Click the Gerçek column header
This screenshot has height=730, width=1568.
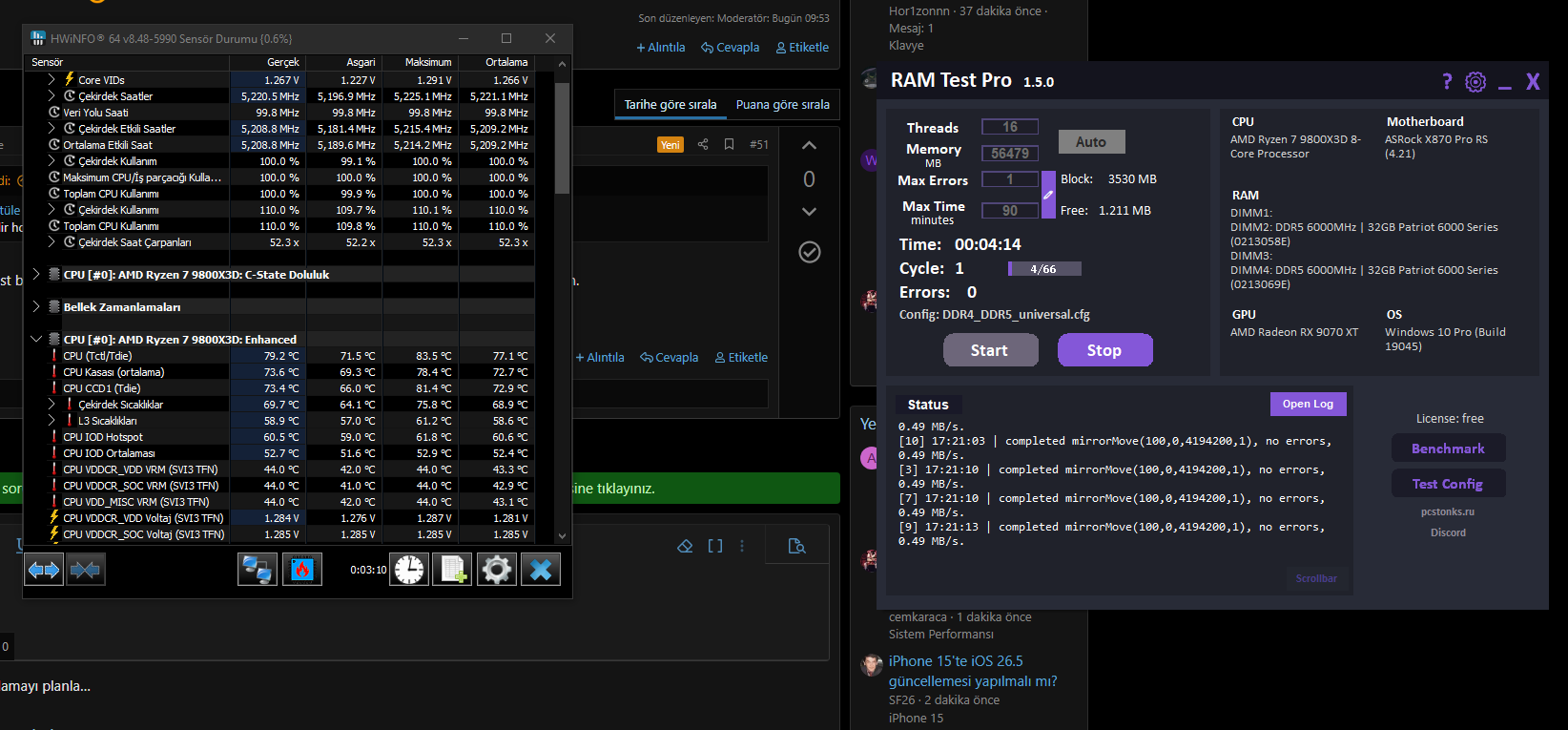pos(268,62)
